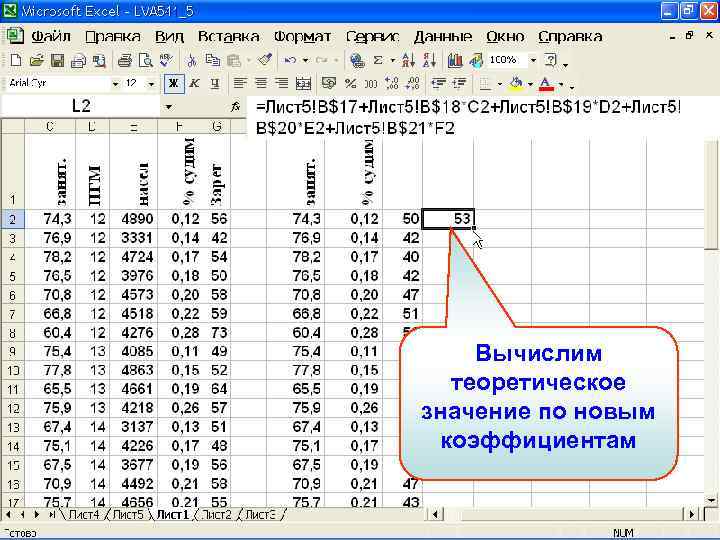
Task: Sort ascending with the А-Я icon
Action: click(x=408, y=60)
